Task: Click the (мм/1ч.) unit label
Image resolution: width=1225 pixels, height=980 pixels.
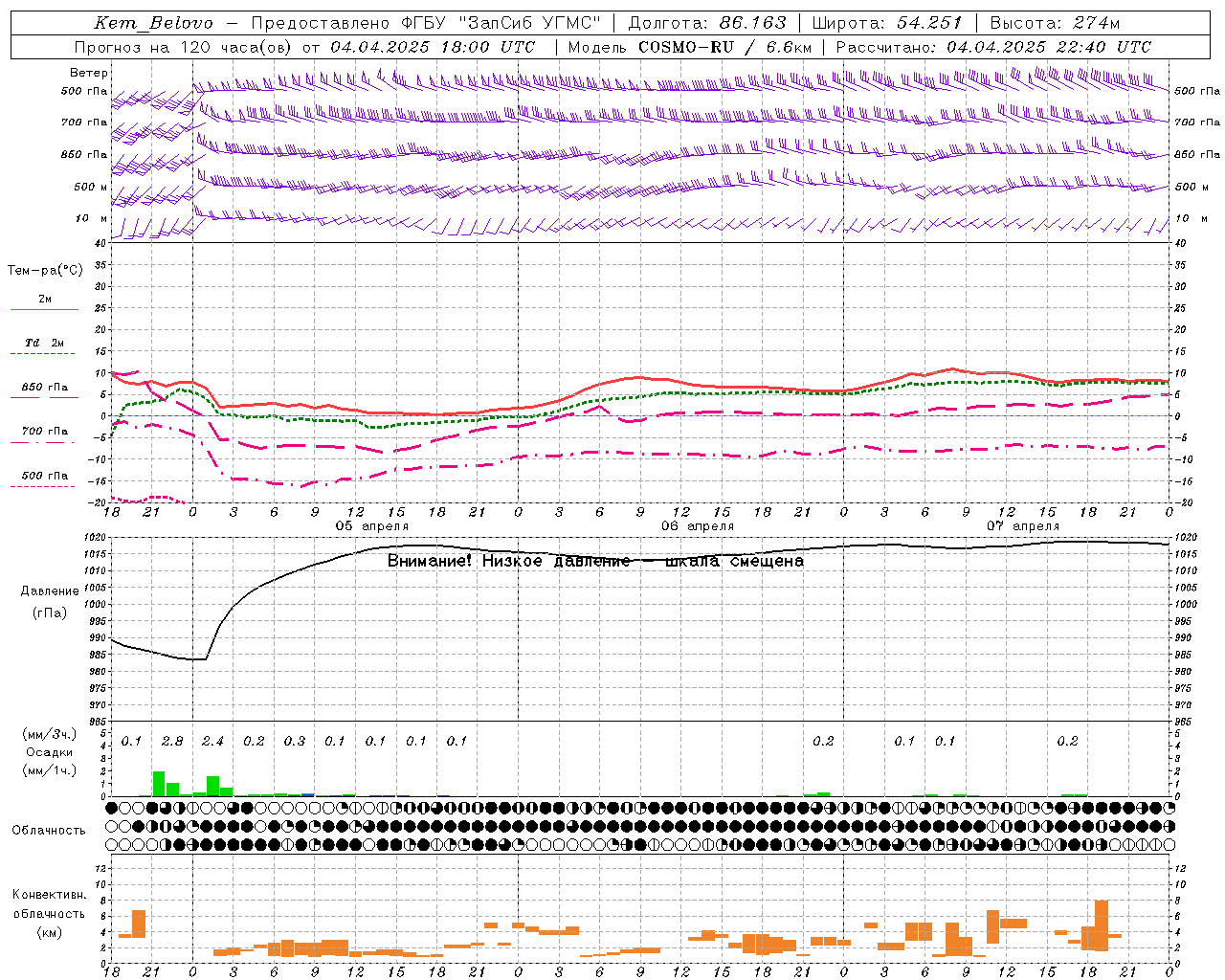Action: (x=49, y=770)
